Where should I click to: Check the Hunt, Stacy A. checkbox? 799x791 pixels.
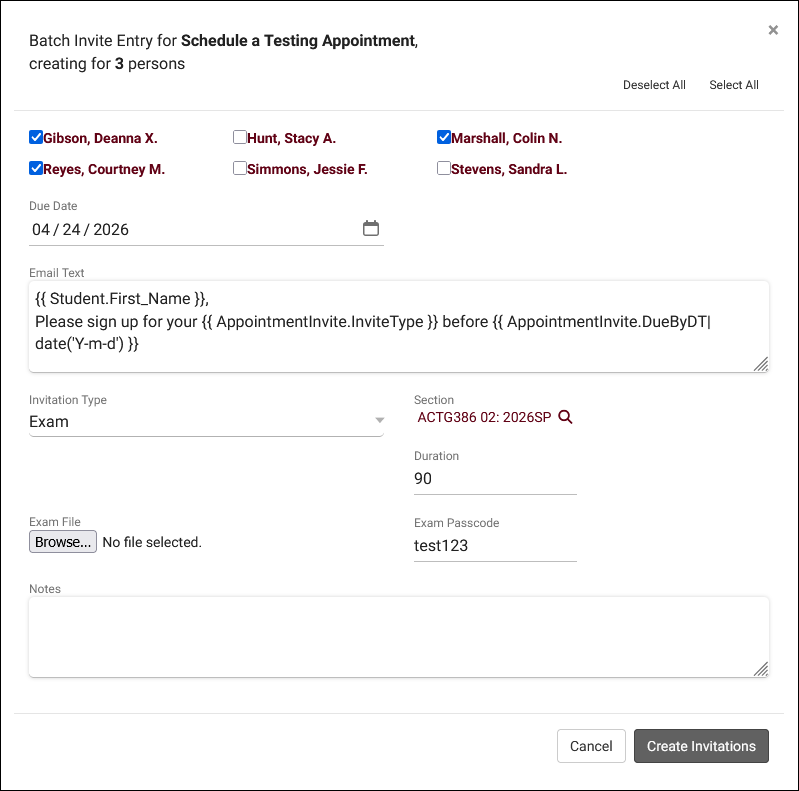pyautogui.click(x=240, y=138)
